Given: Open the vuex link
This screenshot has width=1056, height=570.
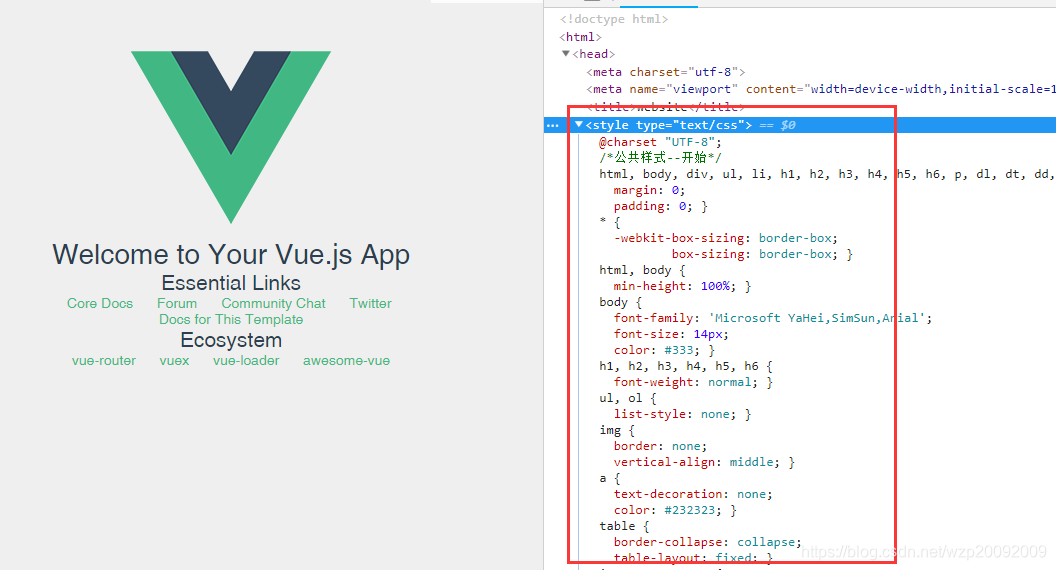Looking at the screenshot, I should click(x=174, y=360).
